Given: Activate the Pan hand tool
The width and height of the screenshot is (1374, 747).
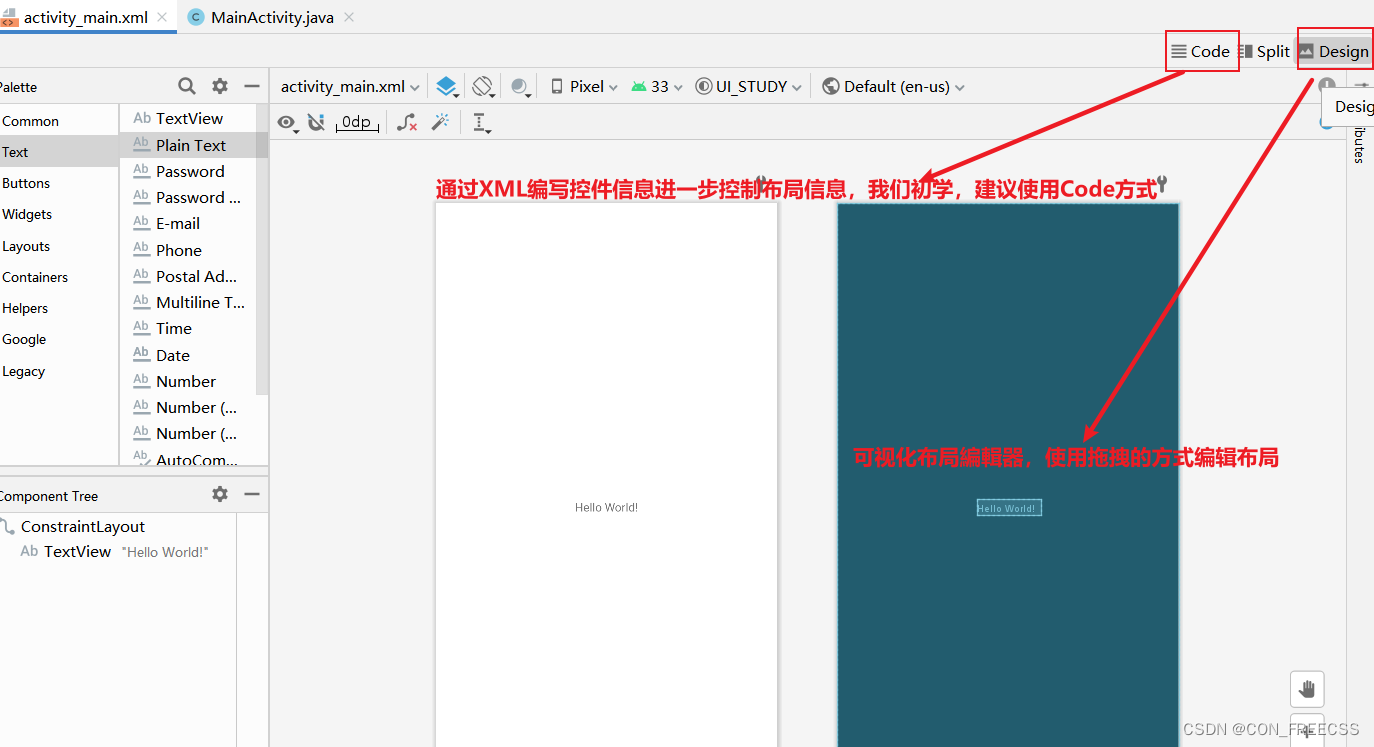Looking at the screenshot, I should 1307,689.
